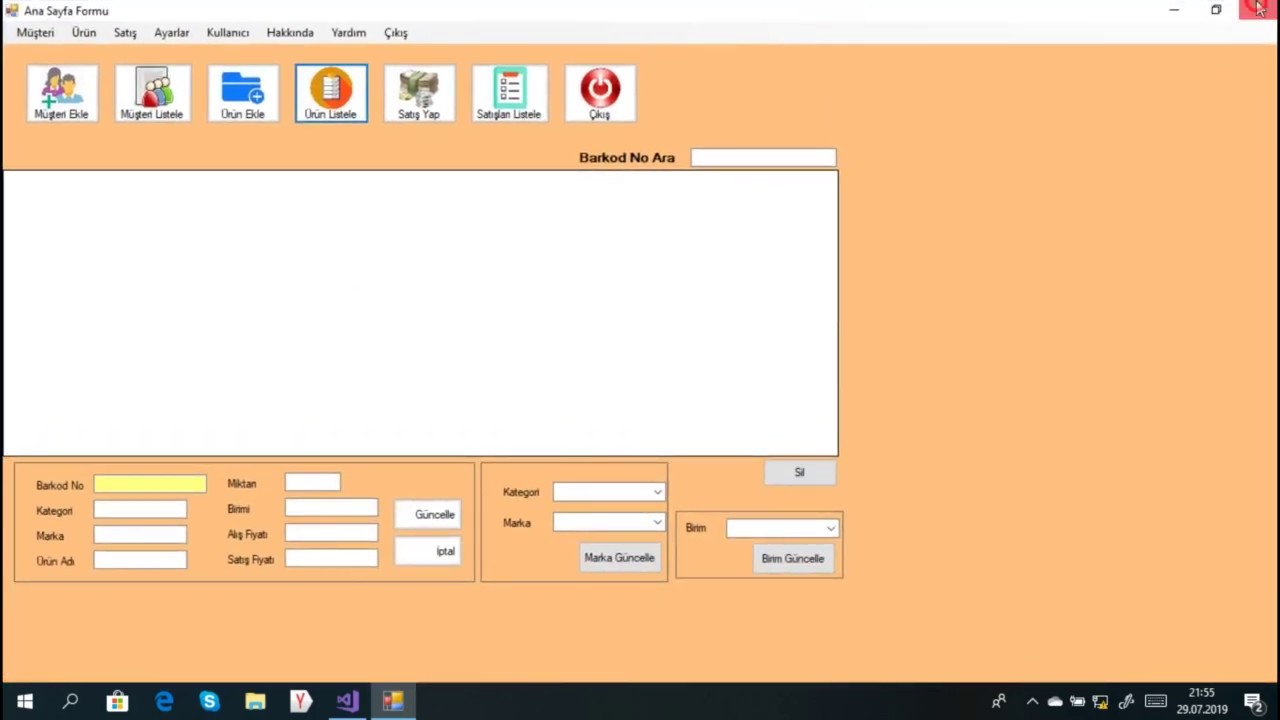Click the Marka Güncelle button
Image resolution: width=1280 pixels, height=720 pixels.
(x=620, y=558)
